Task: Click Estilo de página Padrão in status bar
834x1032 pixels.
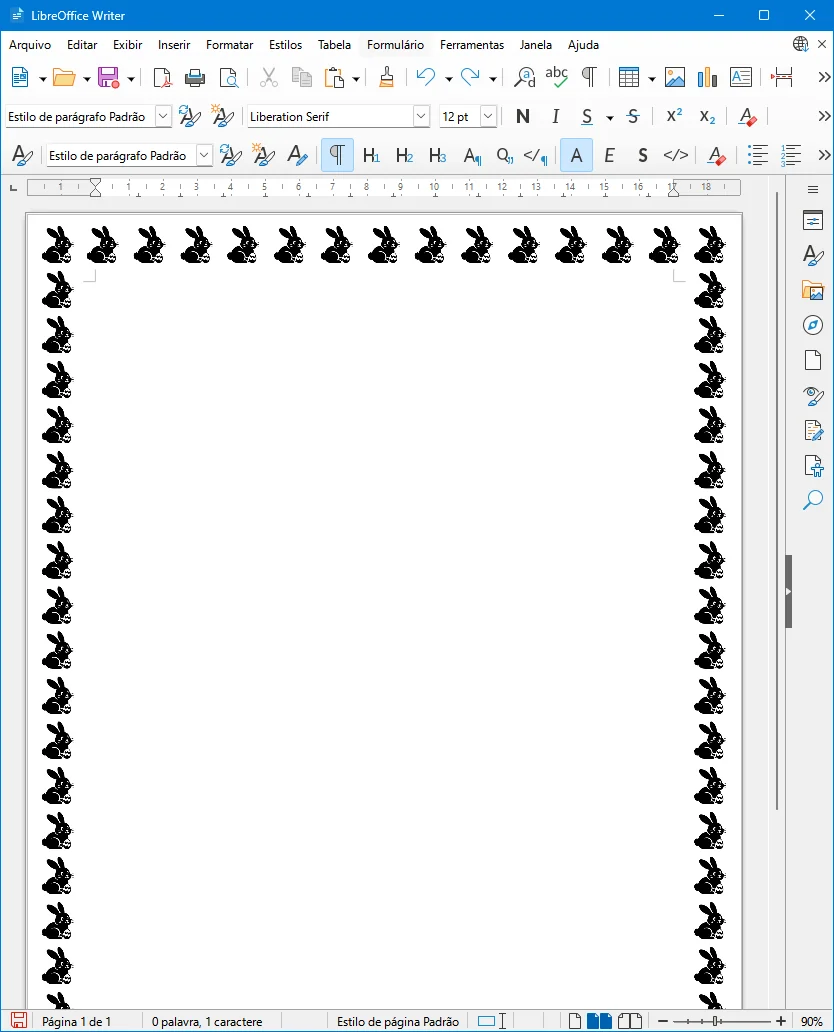Action: (x=397, y=1022)
